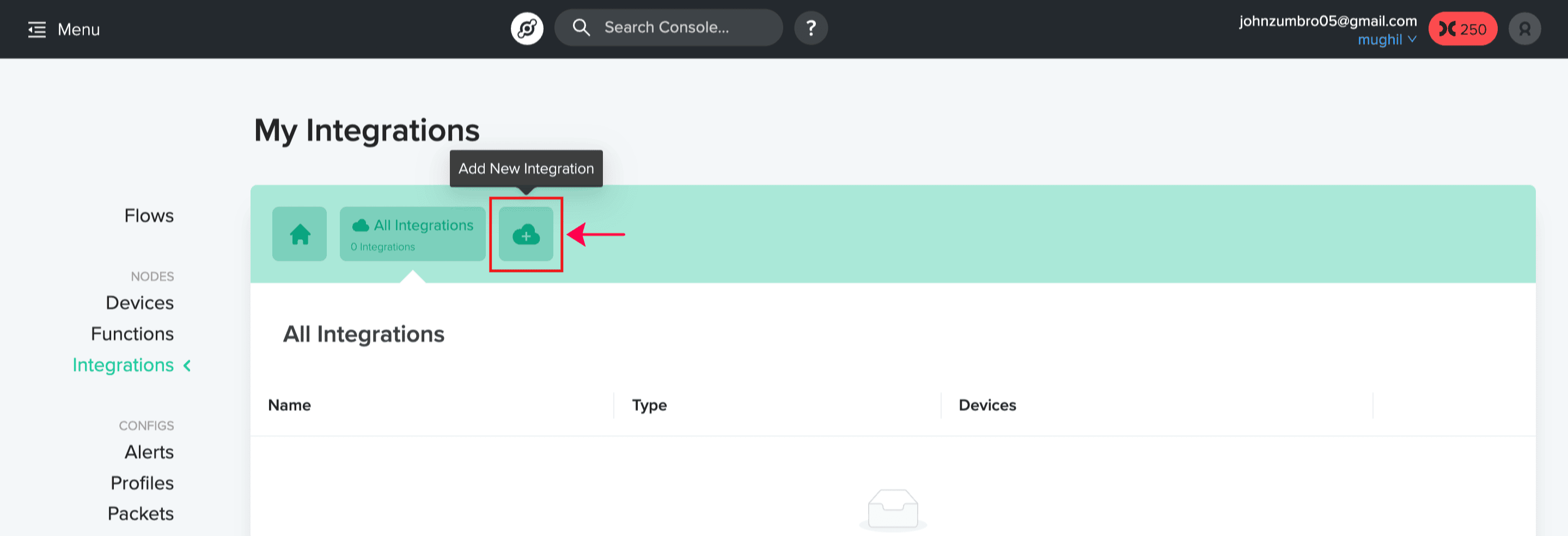Focus the Search Console field
Screen dimensions: 1568x536
(668, 27)
